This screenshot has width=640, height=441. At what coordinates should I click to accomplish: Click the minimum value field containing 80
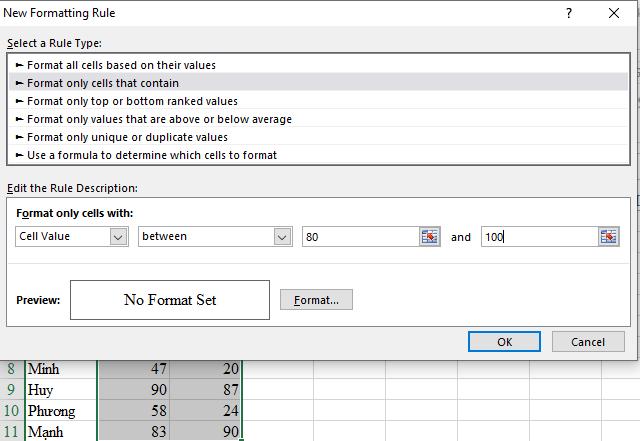coord(360,237)
